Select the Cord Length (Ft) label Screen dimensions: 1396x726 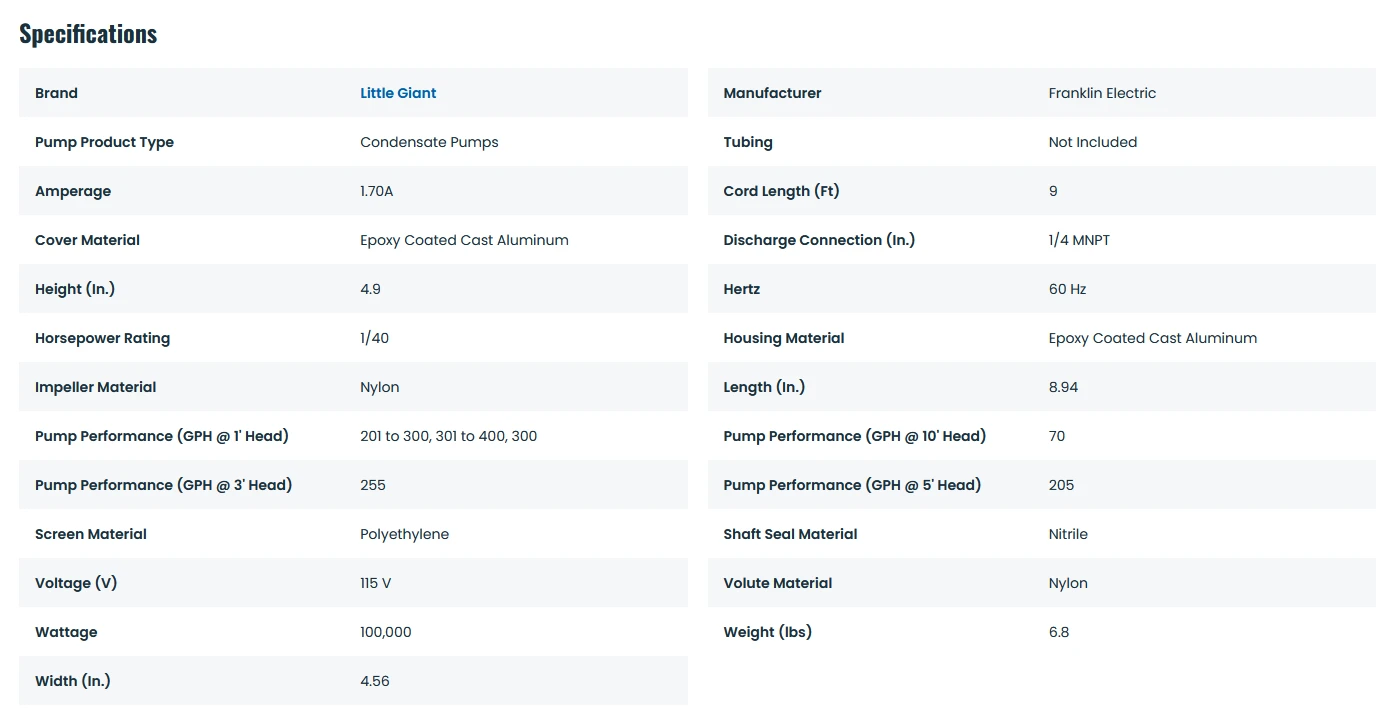(x=781, y=191)
